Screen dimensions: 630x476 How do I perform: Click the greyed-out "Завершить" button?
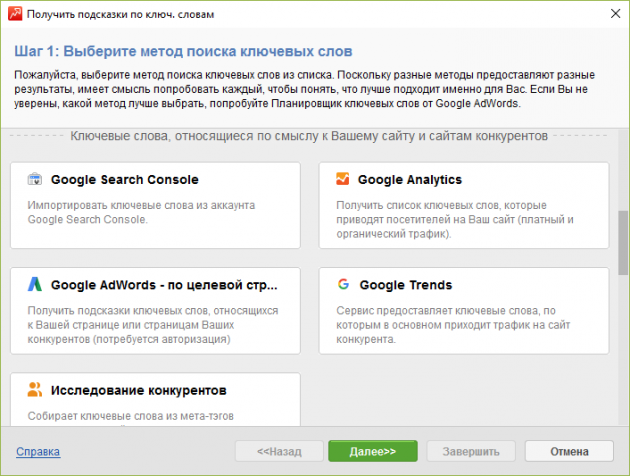point(473,451)
